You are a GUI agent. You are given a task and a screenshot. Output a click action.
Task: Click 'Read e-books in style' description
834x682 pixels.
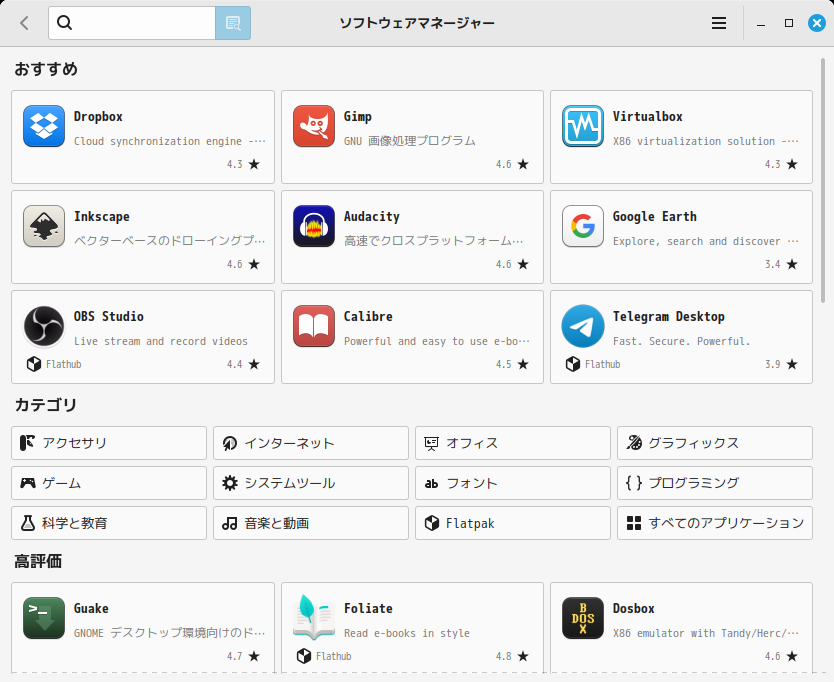tap(407, 633)
